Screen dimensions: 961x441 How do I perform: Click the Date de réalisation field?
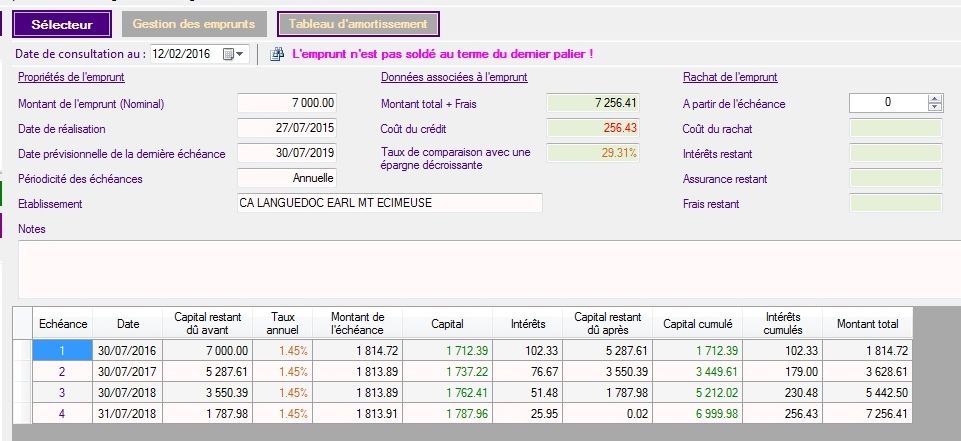click(x=287, y=128)
